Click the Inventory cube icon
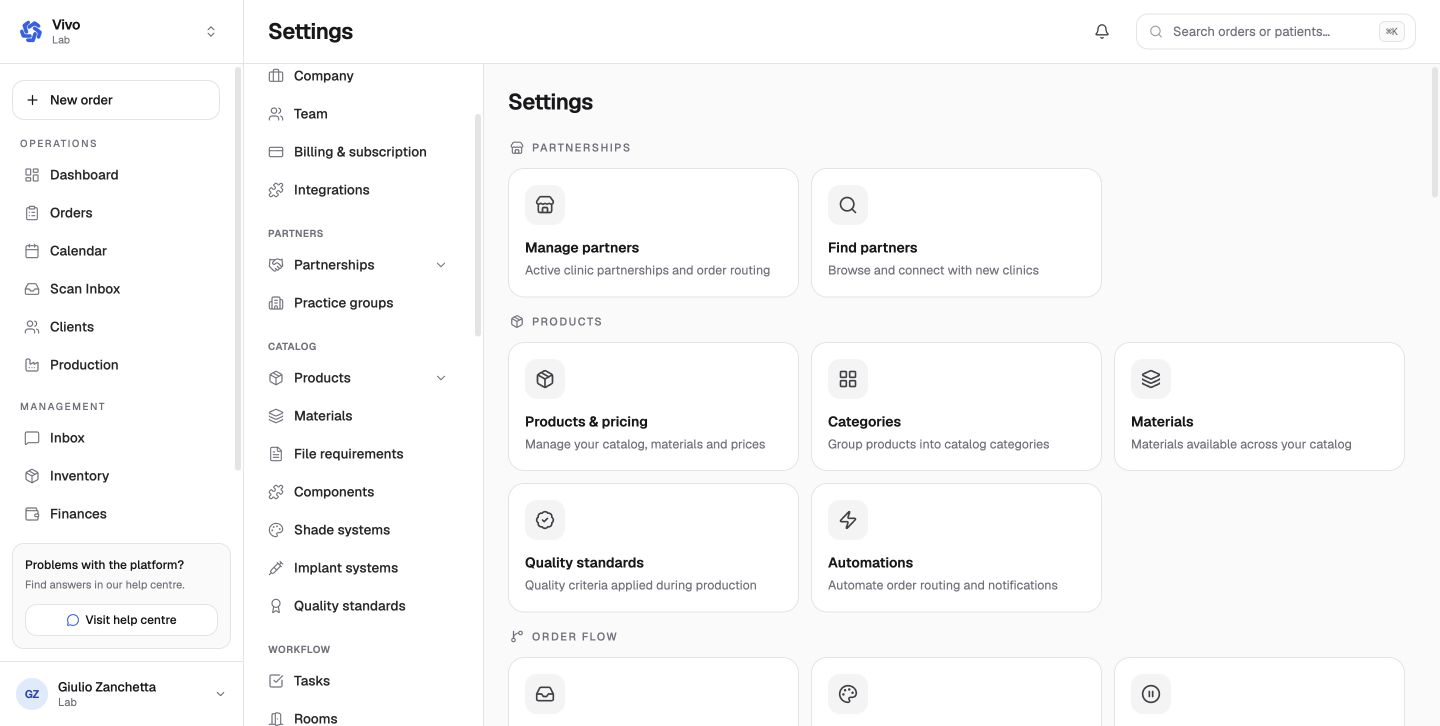1440x726 pixels. tap(32, 476)
